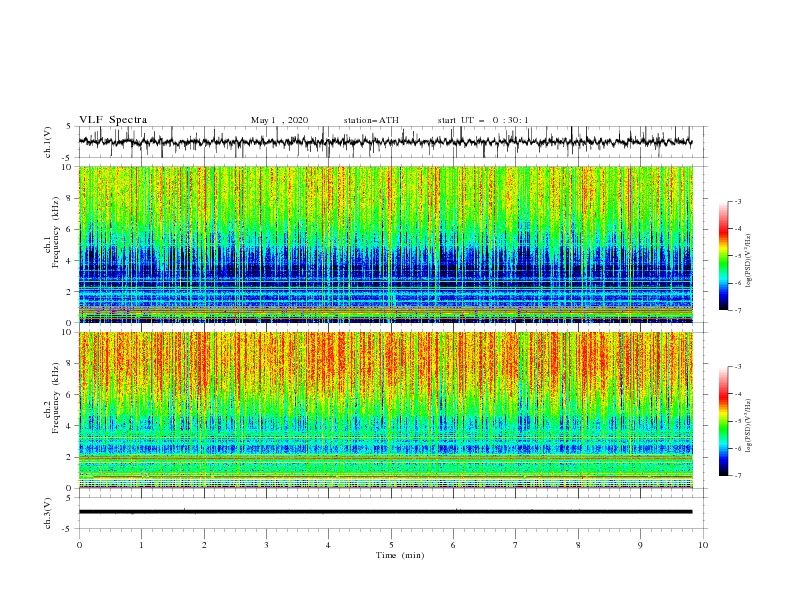Click time axis tick label "2"
The height and width of the screenshot is (612, 792).
[x=204, y=545]
